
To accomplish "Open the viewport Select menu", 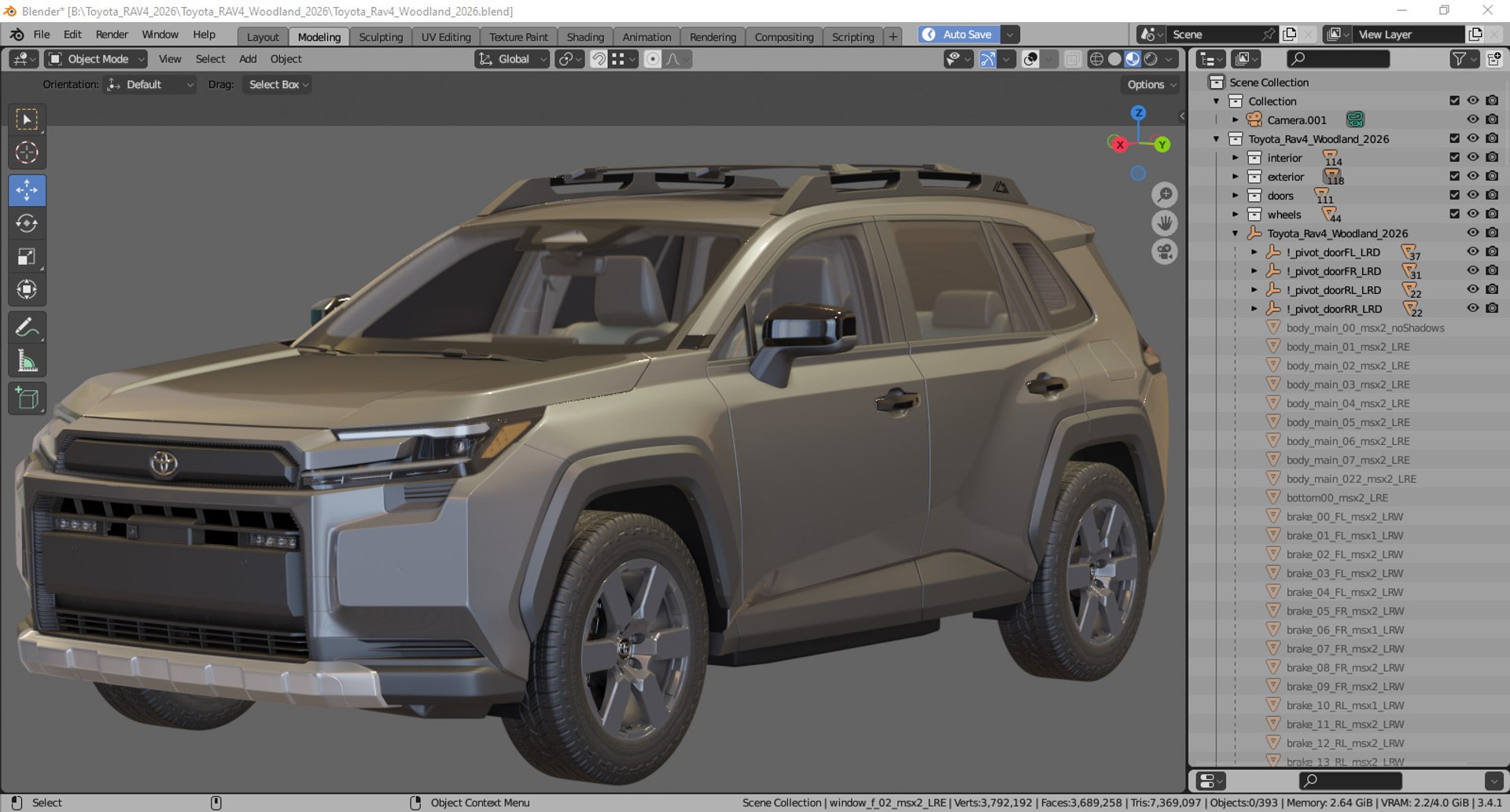I will [x=210, y=59].
